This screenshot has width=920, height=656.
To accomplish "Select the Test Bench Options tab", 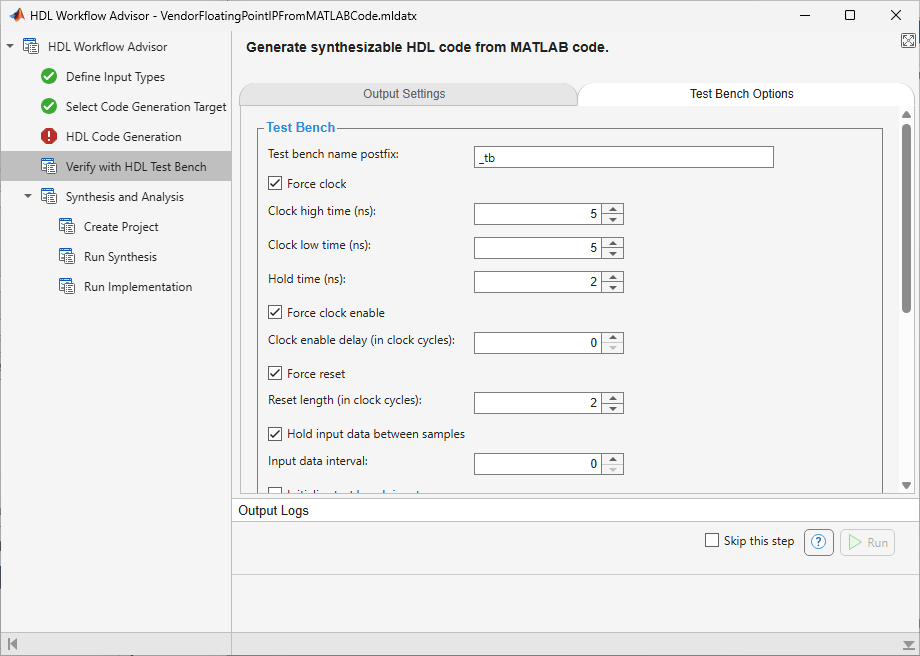I will (742, 94).
